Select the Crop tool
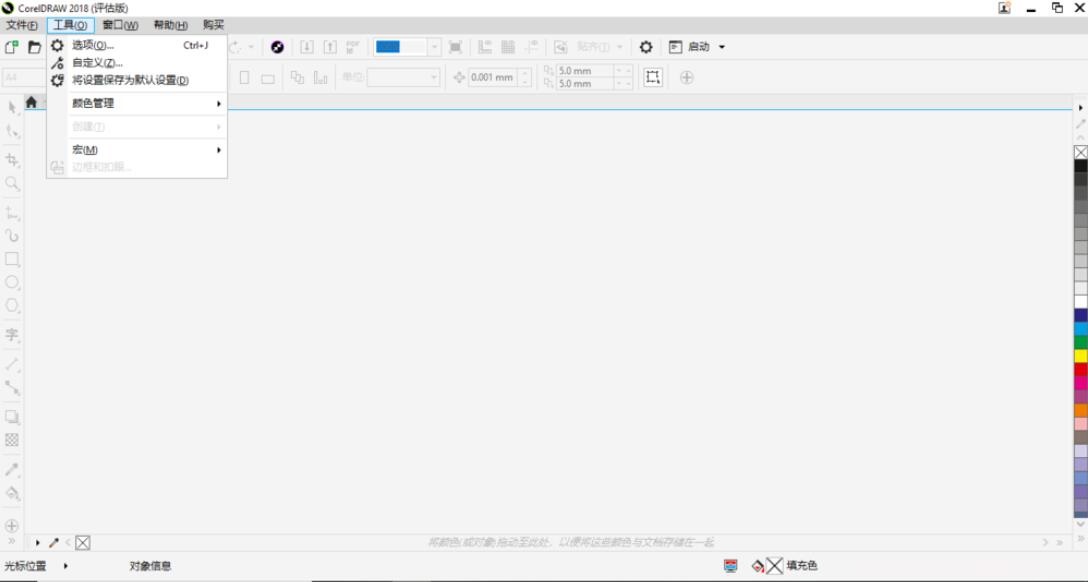This screenshot has height=582, width=1088. tap(12, 160)
